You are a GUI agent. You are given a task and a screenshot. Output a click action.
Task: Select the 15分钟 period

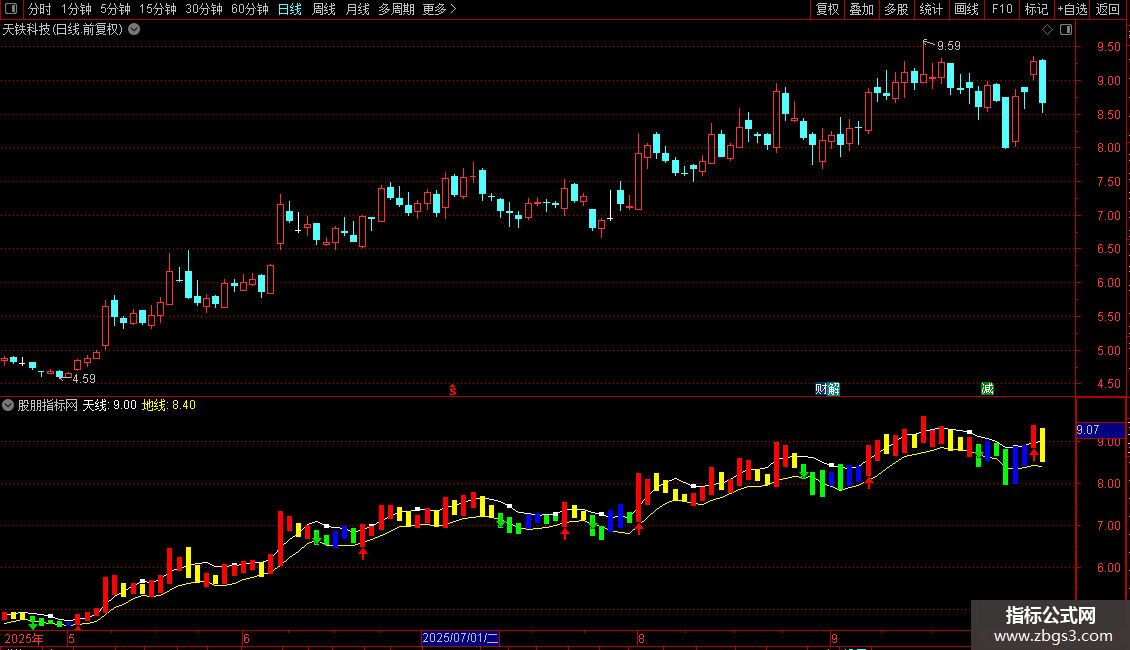(x=157, y=9)
